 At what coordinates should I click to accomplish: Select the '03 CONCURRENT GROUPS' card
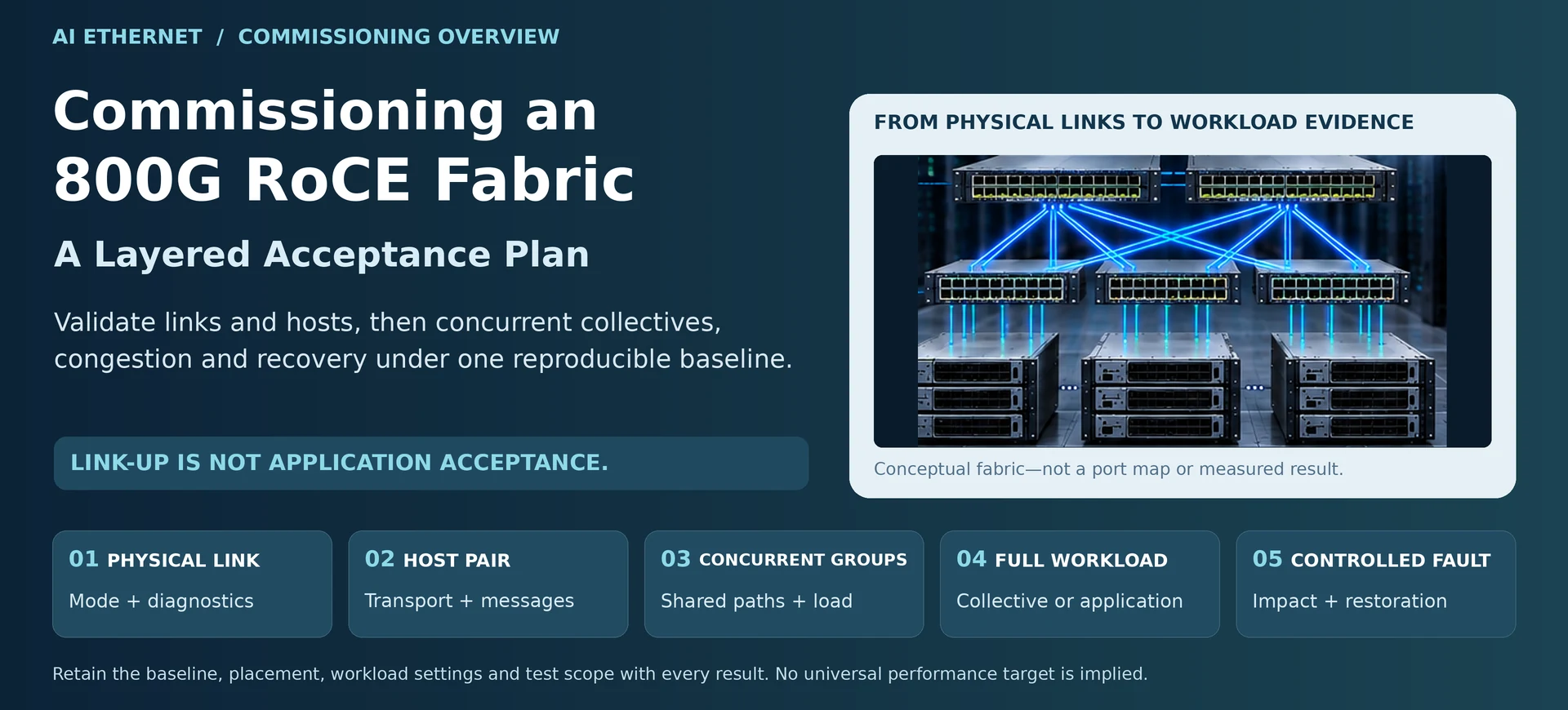[x=784, y=584]
